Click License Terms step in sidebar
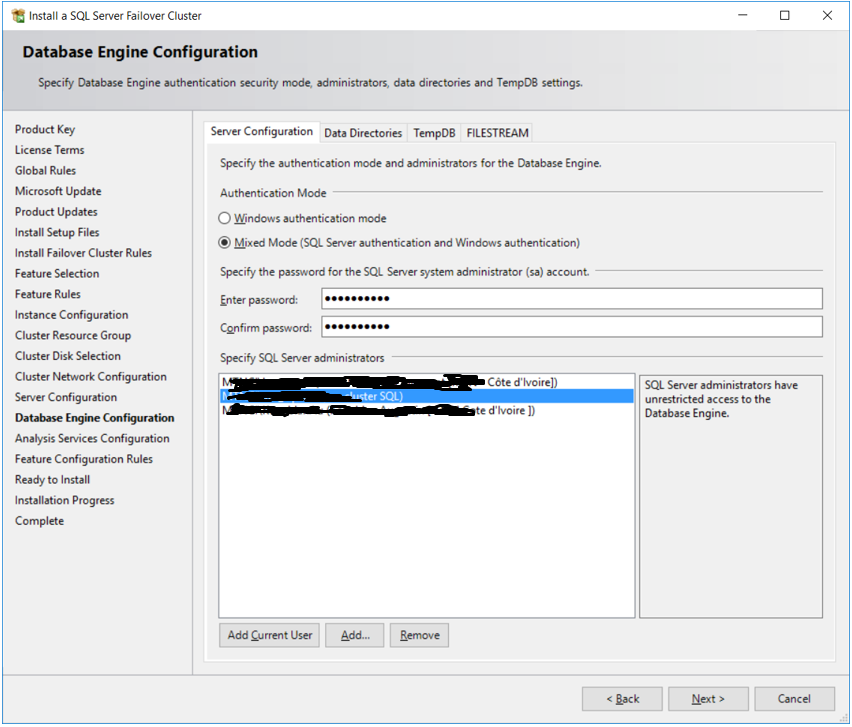852x727 pixels. (49, 151)
